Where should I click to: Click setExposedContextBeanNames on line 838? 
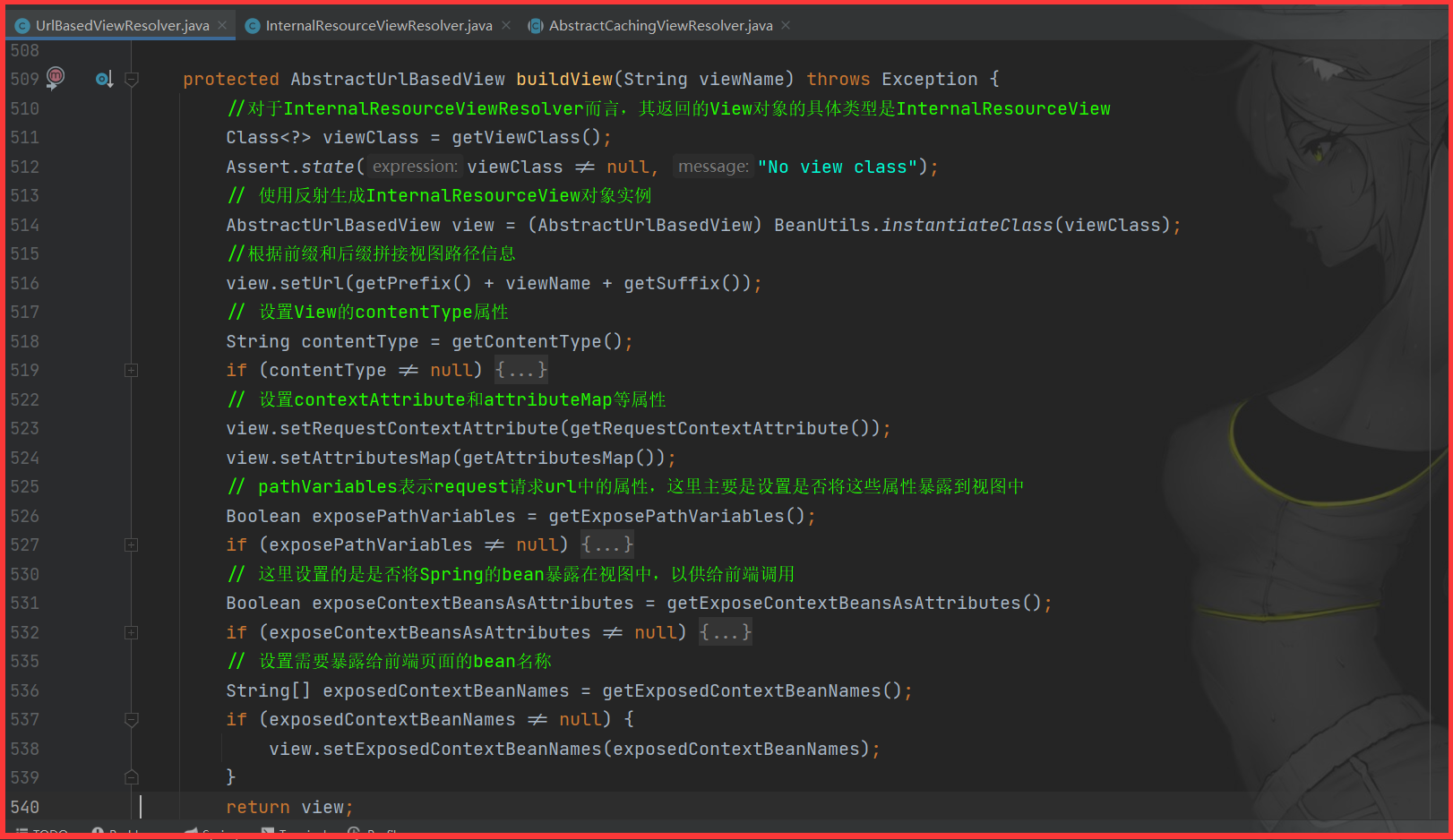tap(462, 749)
